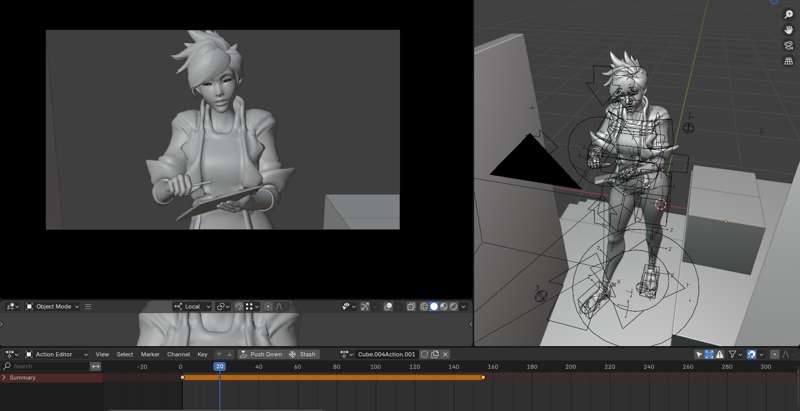Switch perspective/orthographic with the grid icon
The width and height of the screenshot is (800, 411).
789,60
